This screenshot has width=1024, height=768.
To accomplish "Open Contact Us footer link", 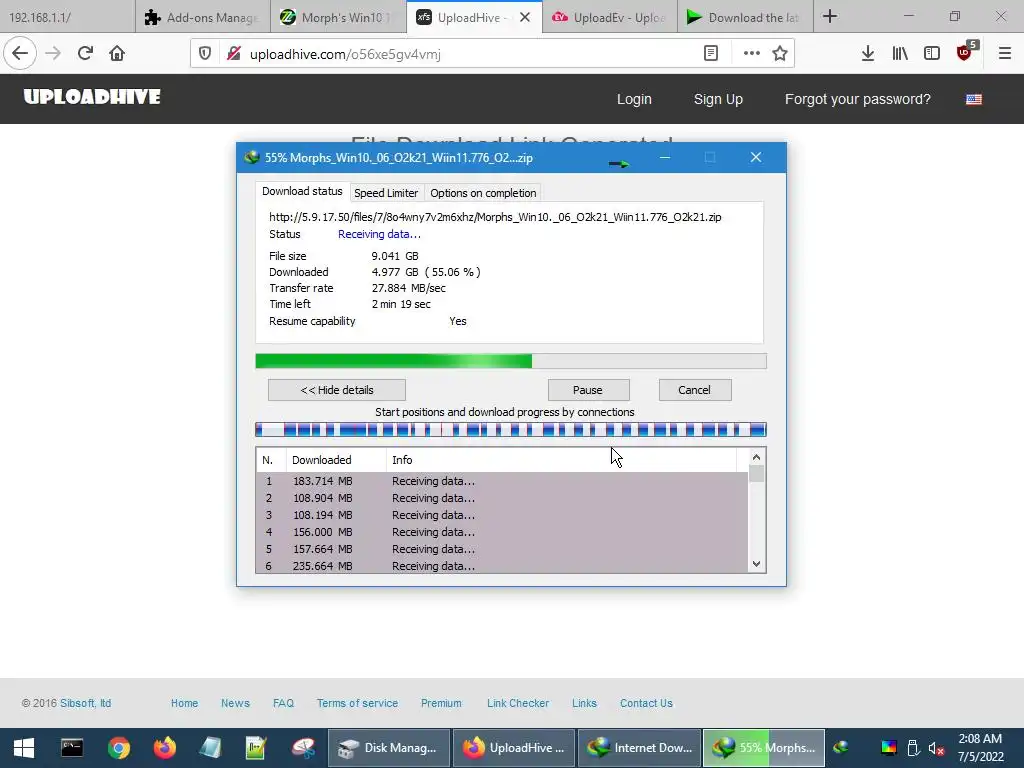I will [646, 703].
